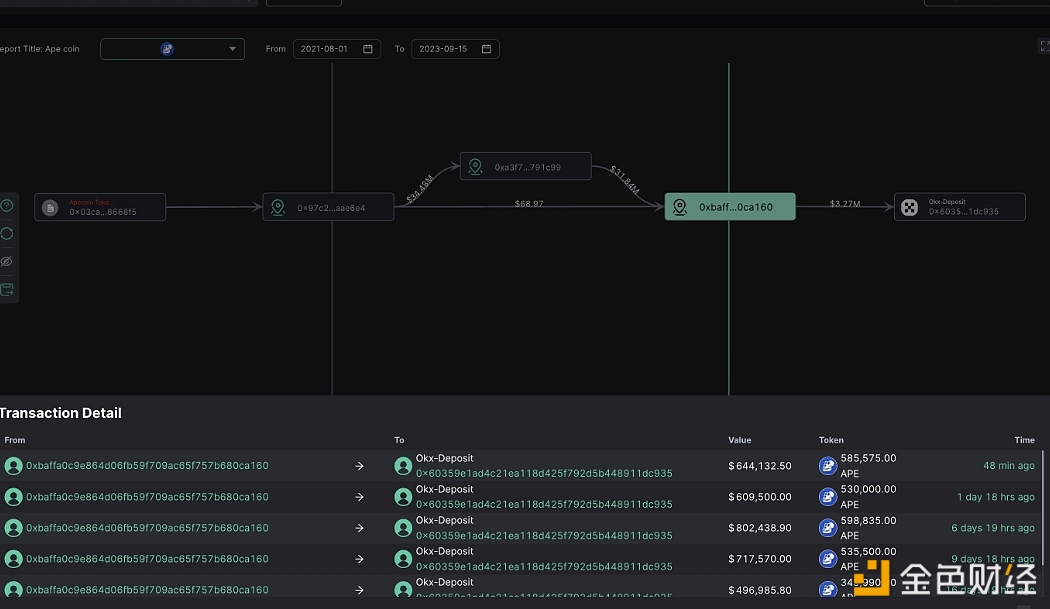
Task: Click the Value column header
Action: (740, 440)
